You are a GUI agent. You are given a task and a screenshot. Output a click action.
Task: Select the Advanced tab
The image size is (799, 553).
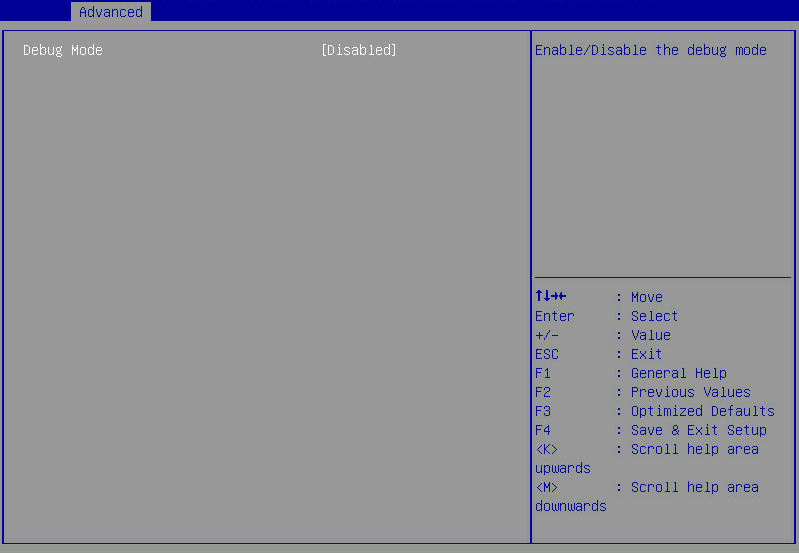[x=111, y=12]
